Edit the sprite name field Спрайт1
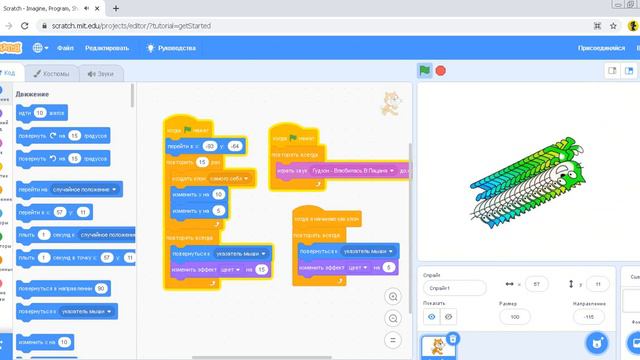 click(454, 288)
